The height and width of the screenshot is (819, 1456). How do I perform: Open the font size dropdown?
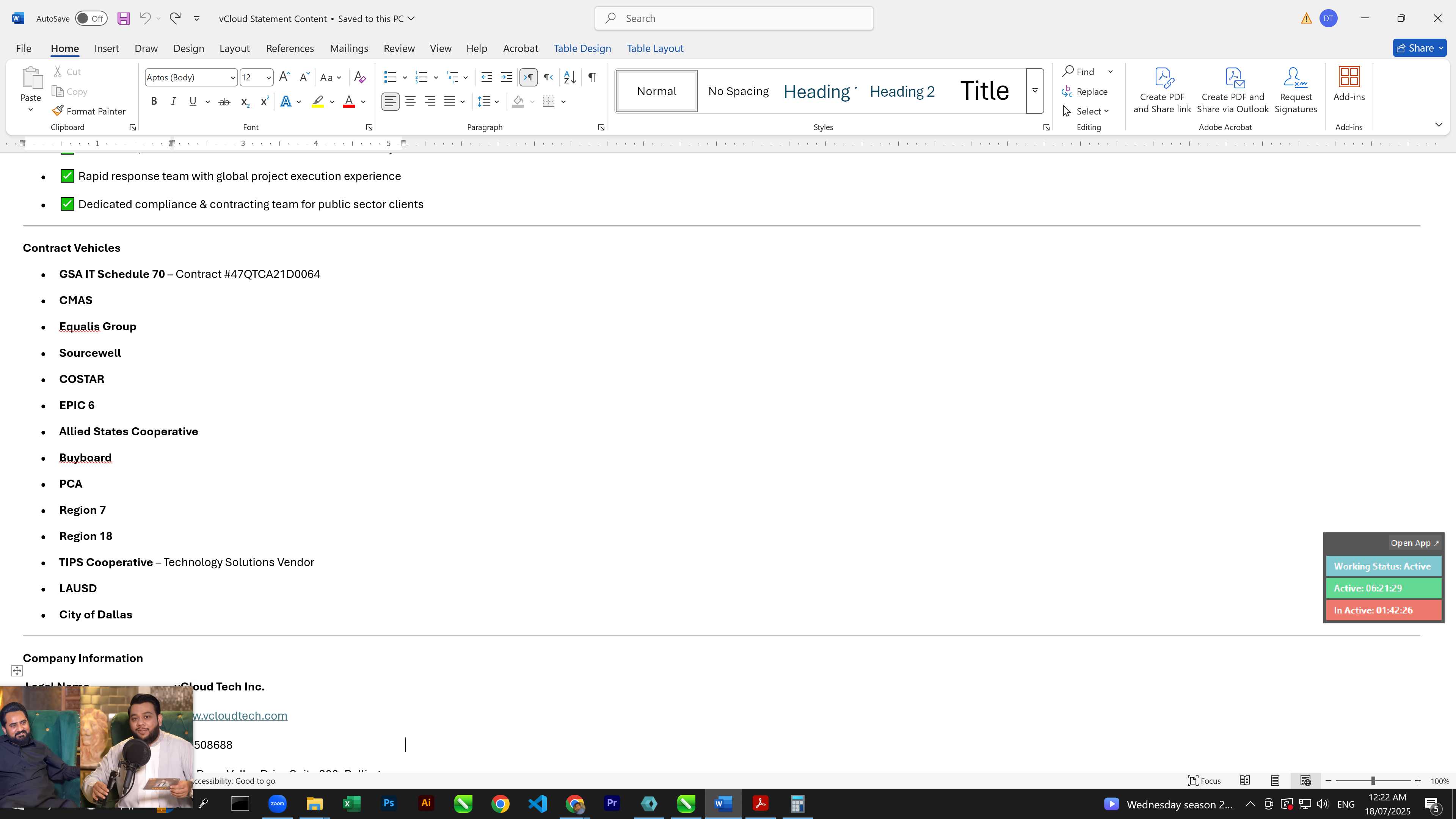tap(268, 78)
